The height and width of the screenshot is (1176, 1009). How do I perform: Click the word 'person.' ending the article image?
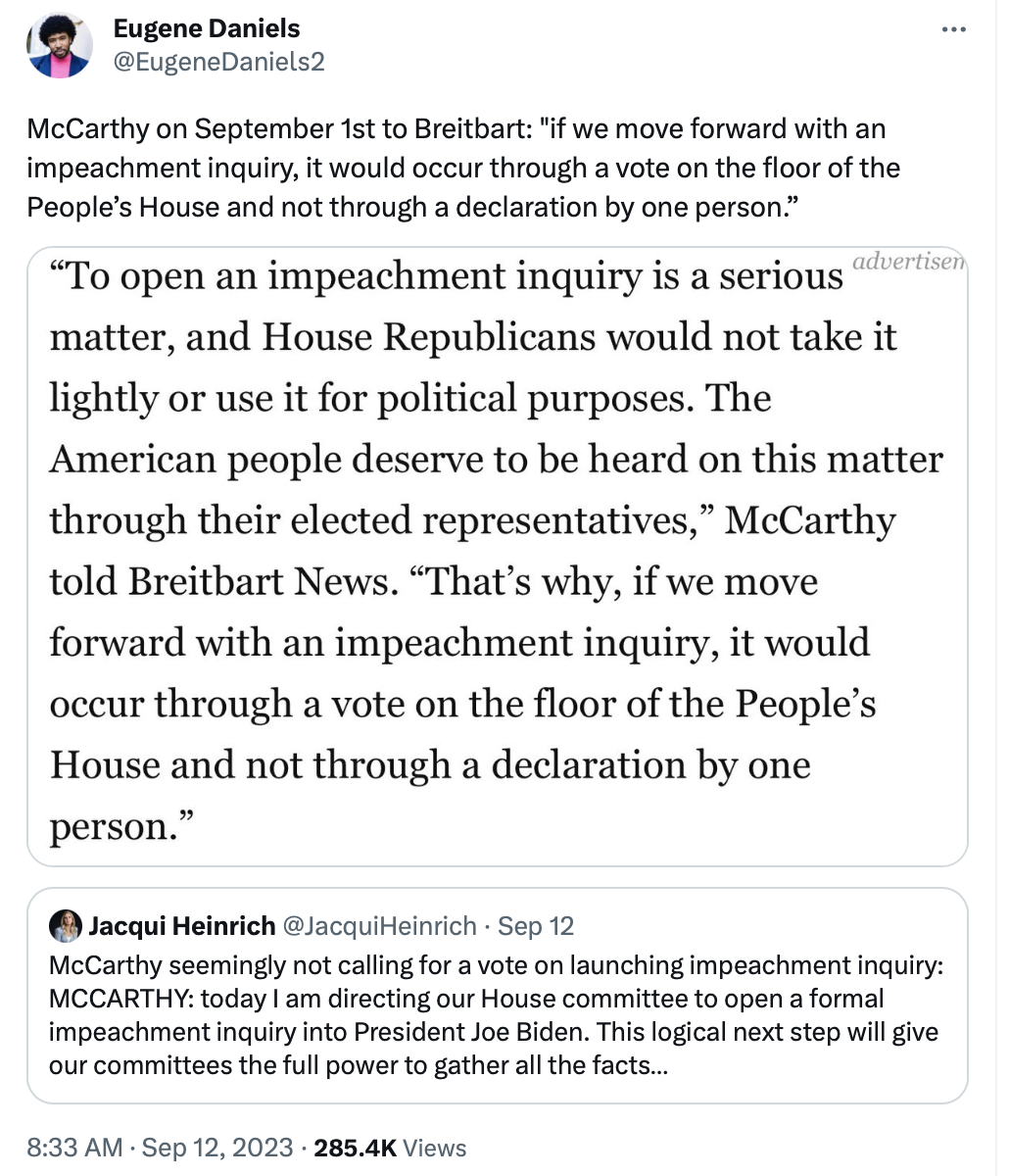(x=114, y=827)
